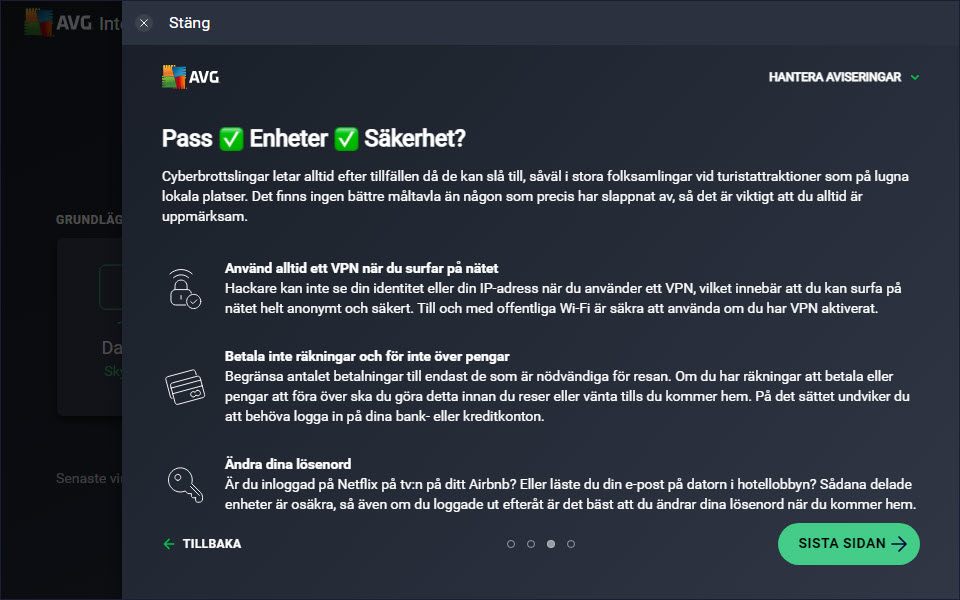Click the Ändra dina lösenord heading
This screenshot has height=600, width=960.
[x=288, y=464]
